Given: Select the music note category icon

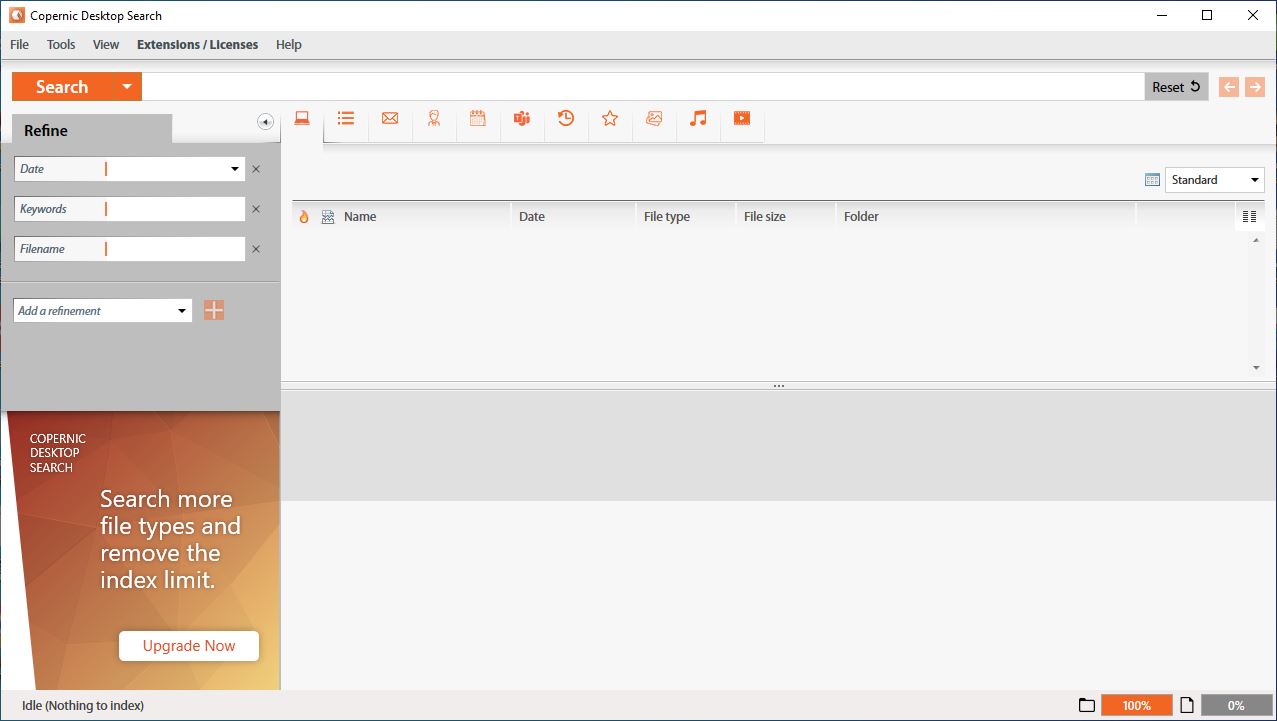Looking at the screenshot, I should [x=698, y=118].
